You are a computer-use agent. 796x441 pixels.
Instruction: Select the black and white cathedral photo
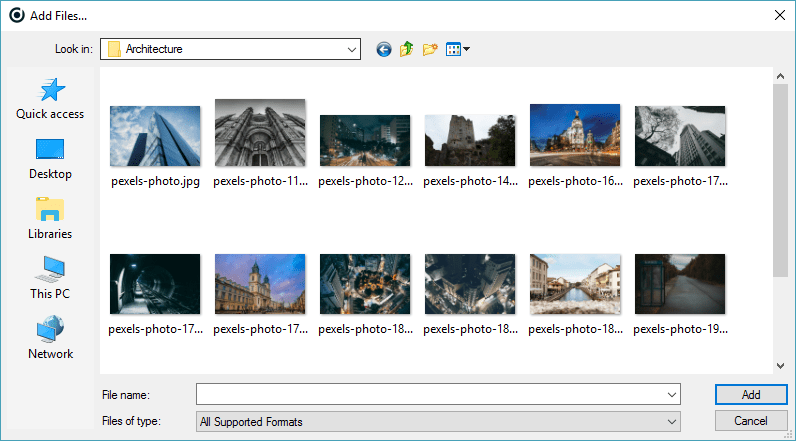[x=260, y=135]
